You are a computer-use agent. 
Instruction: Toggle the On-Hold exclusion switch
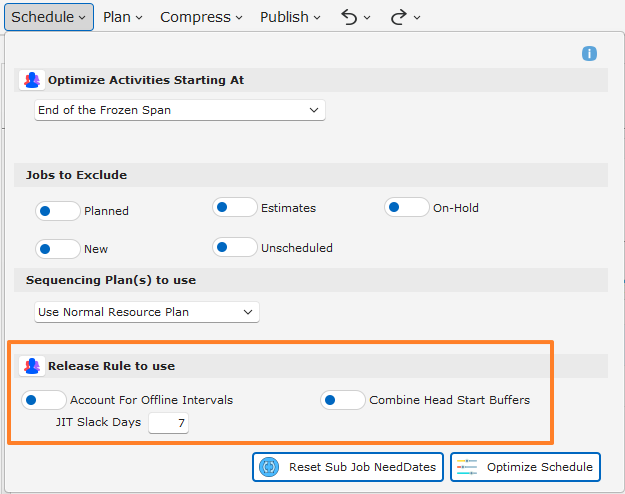tap(407, 207)
